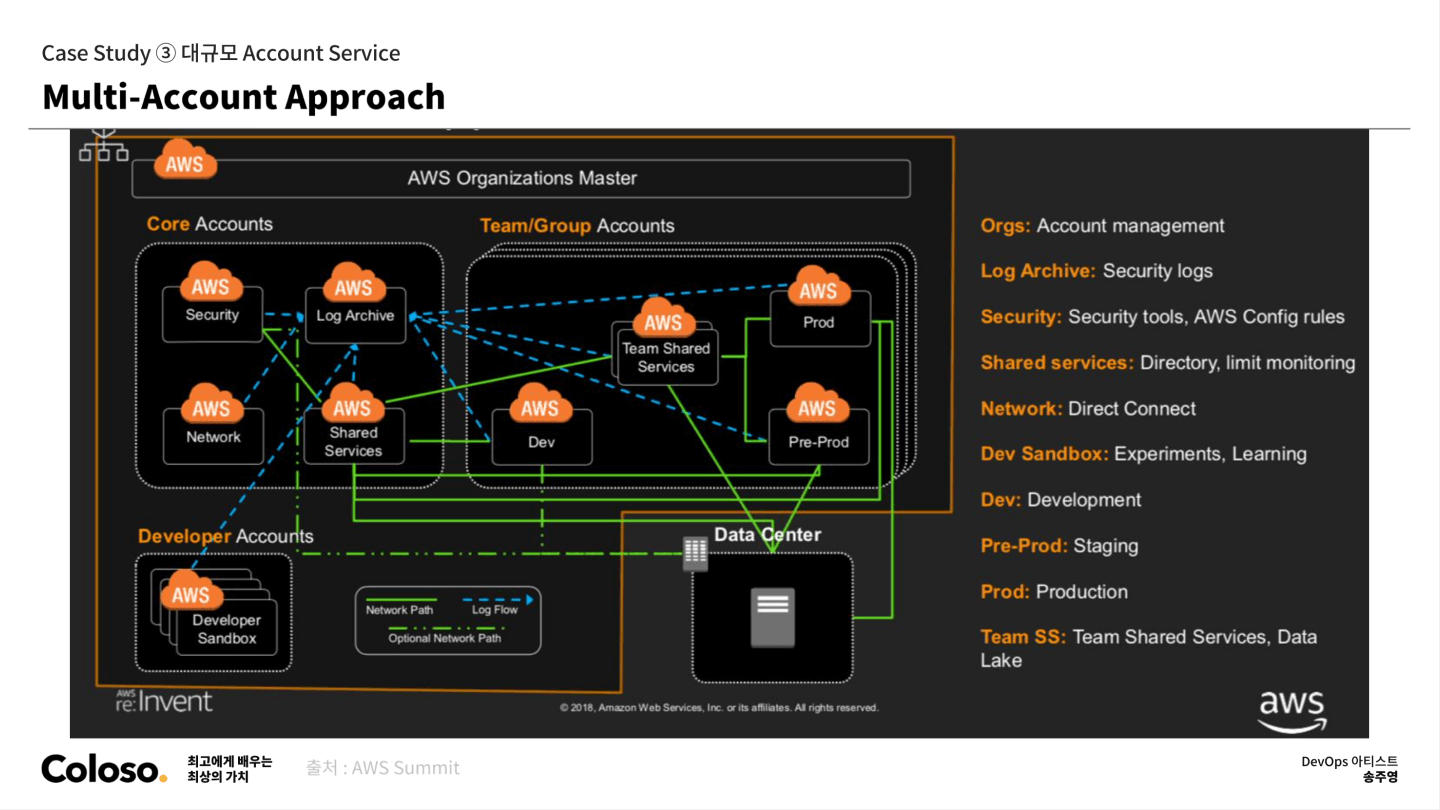The image size is (1440, 810).
Task: Click the Dev account box in the diagram
Action: 541,438
